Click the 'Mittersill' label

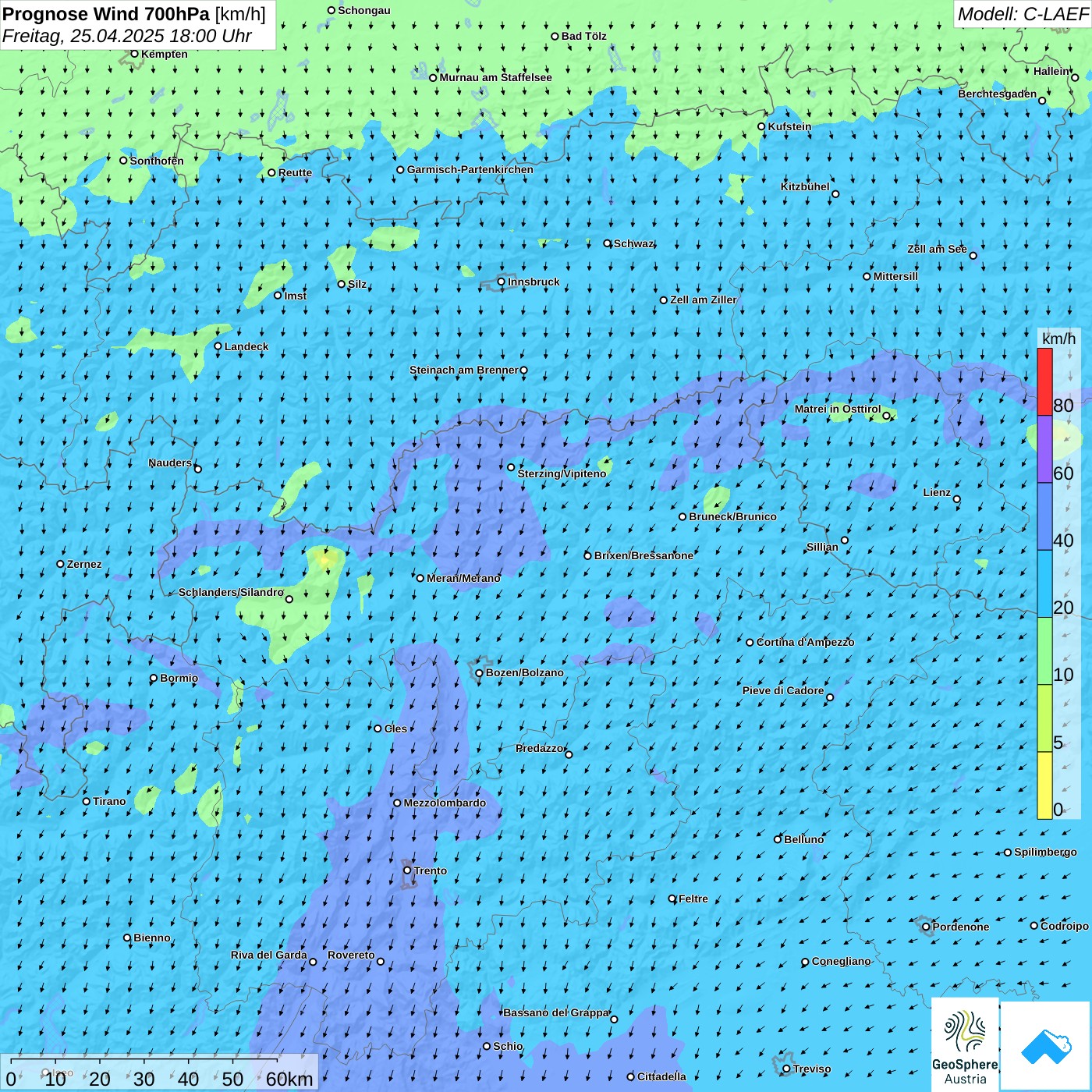pos(895,276)
